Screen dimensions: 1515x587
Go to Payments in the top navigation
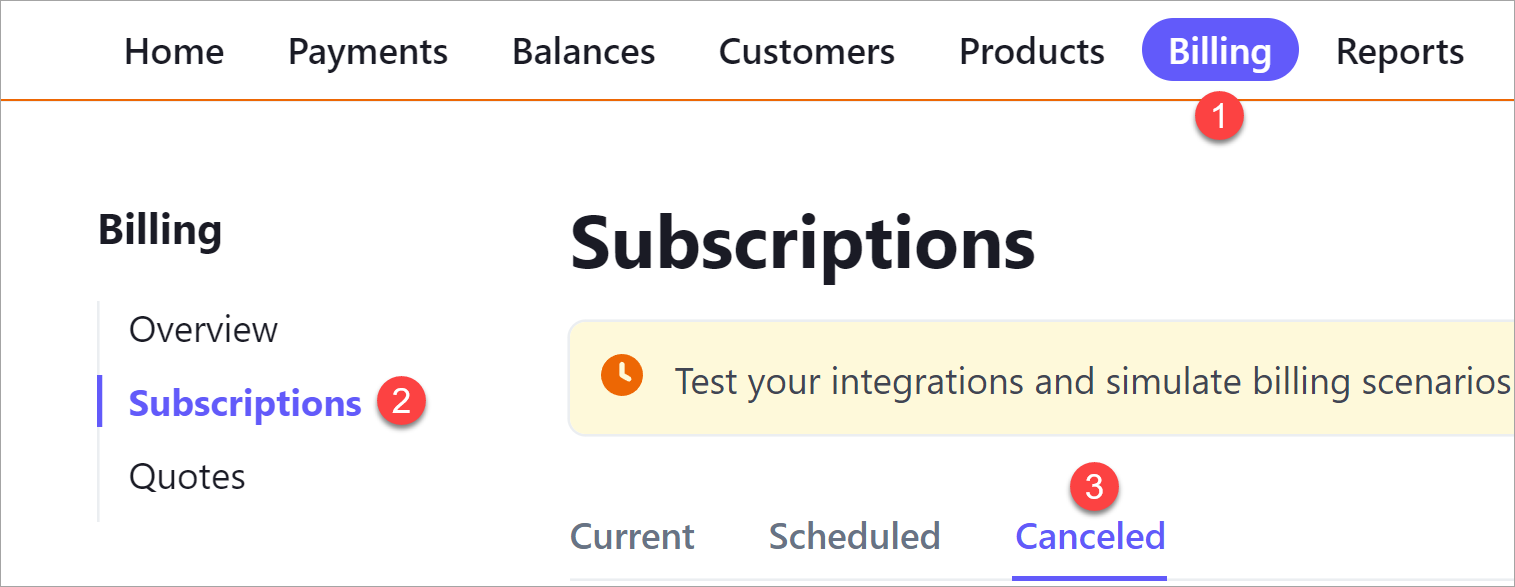368,51
